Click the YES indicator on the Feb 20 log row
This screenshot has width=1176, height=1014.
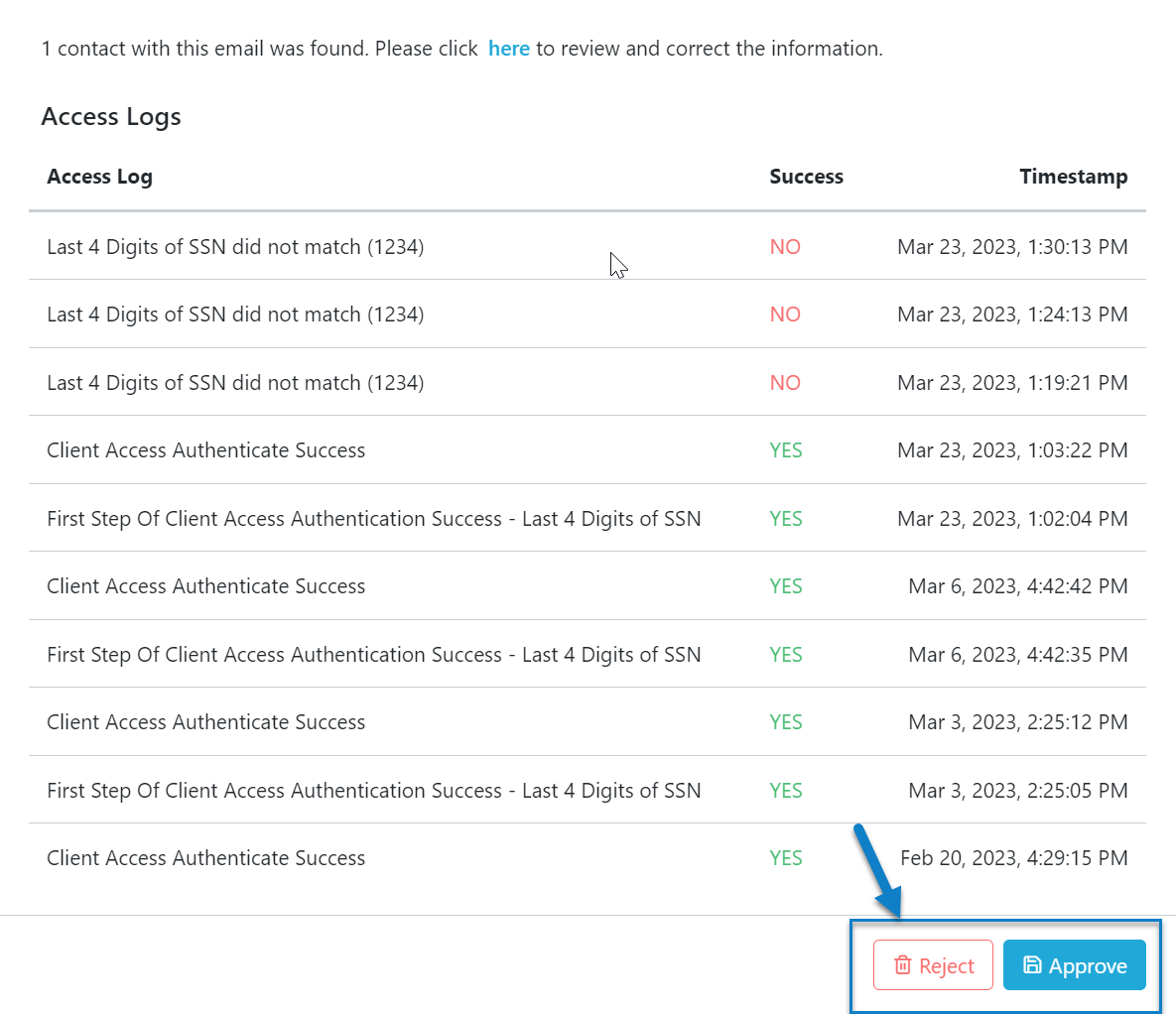[x=785, y=857]
